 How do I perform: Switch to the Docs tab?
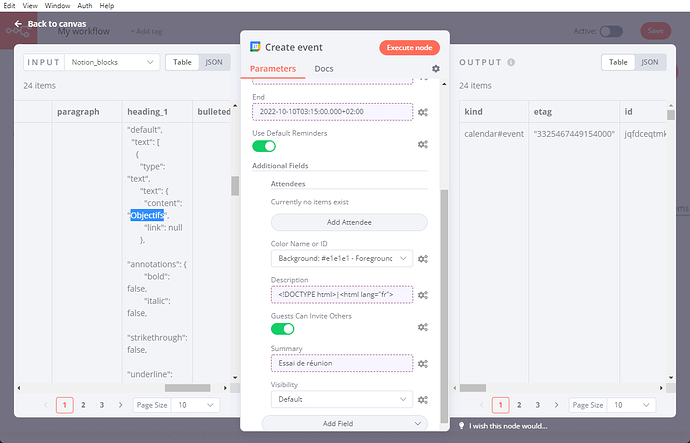tap(324, 69)
